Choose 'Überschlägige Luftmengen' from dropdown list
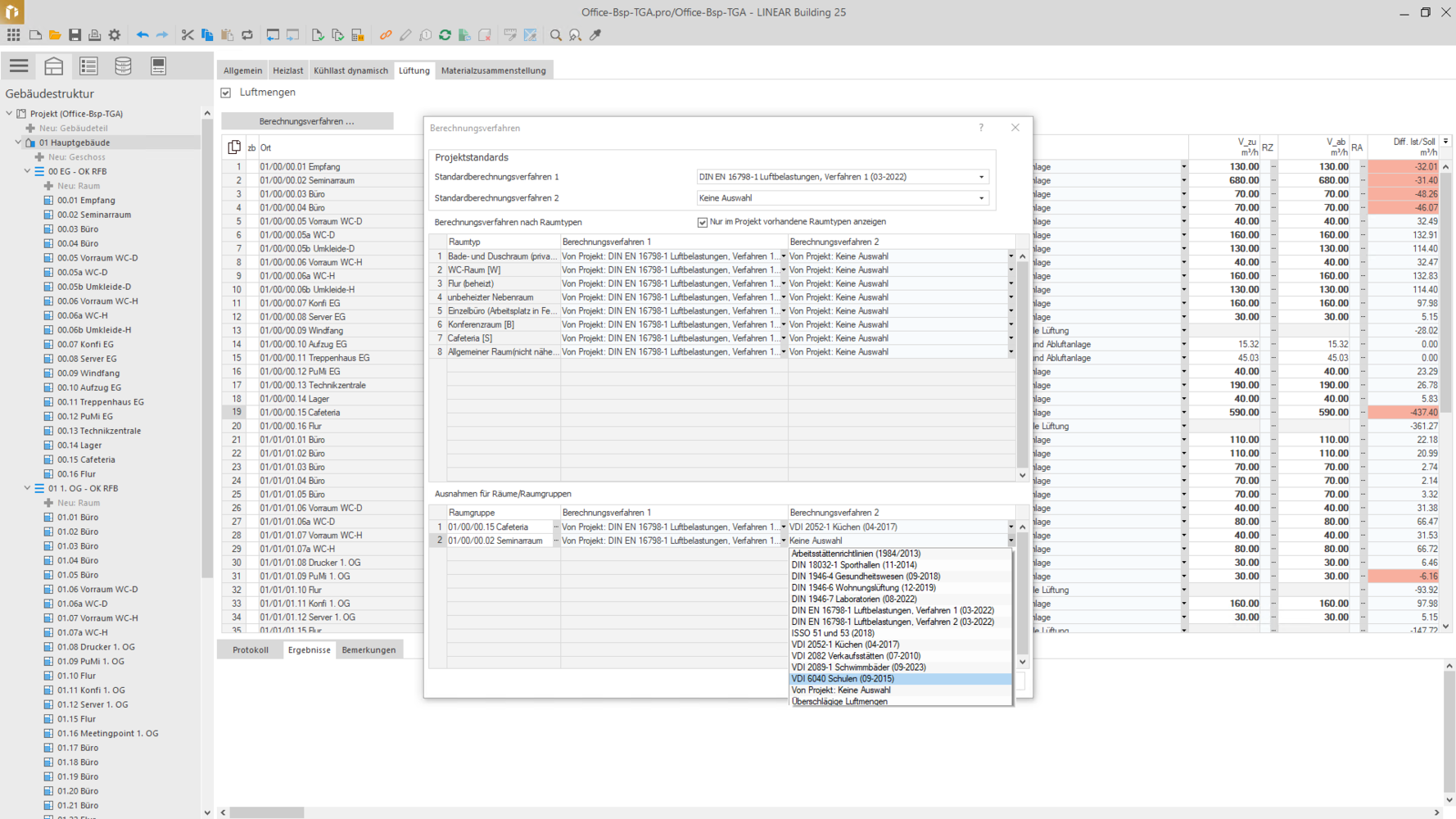 900,702
